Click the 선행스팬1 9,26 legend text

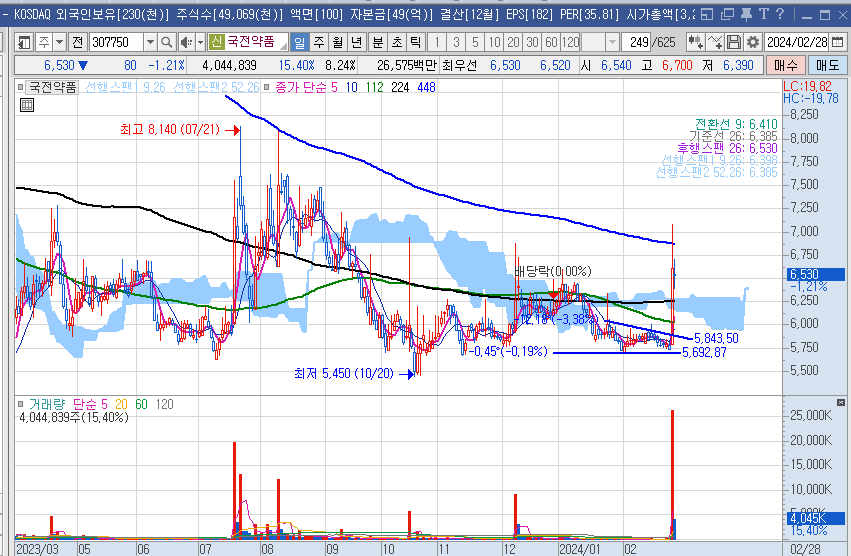pyautogui.click(x=125, y=87)
